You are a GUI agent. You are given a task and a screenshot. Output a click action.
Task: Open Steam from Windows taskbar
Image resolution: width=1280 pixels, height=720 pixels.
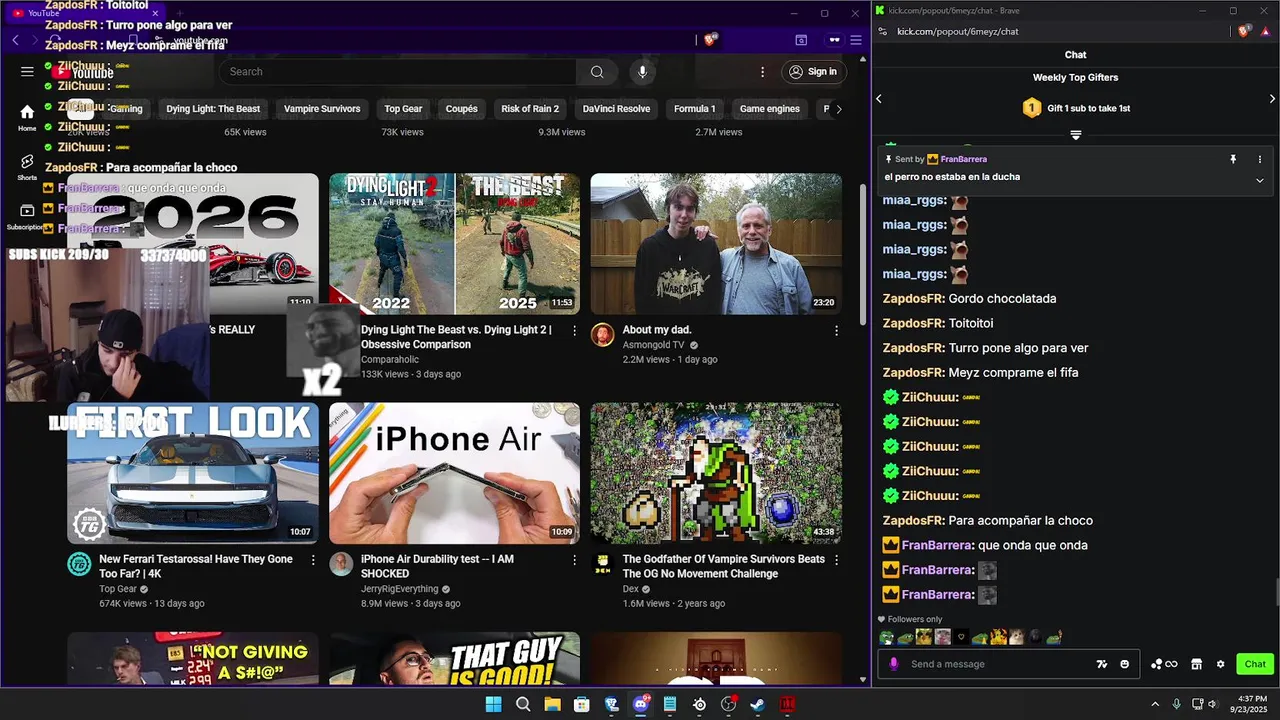[x=758, y=704]
